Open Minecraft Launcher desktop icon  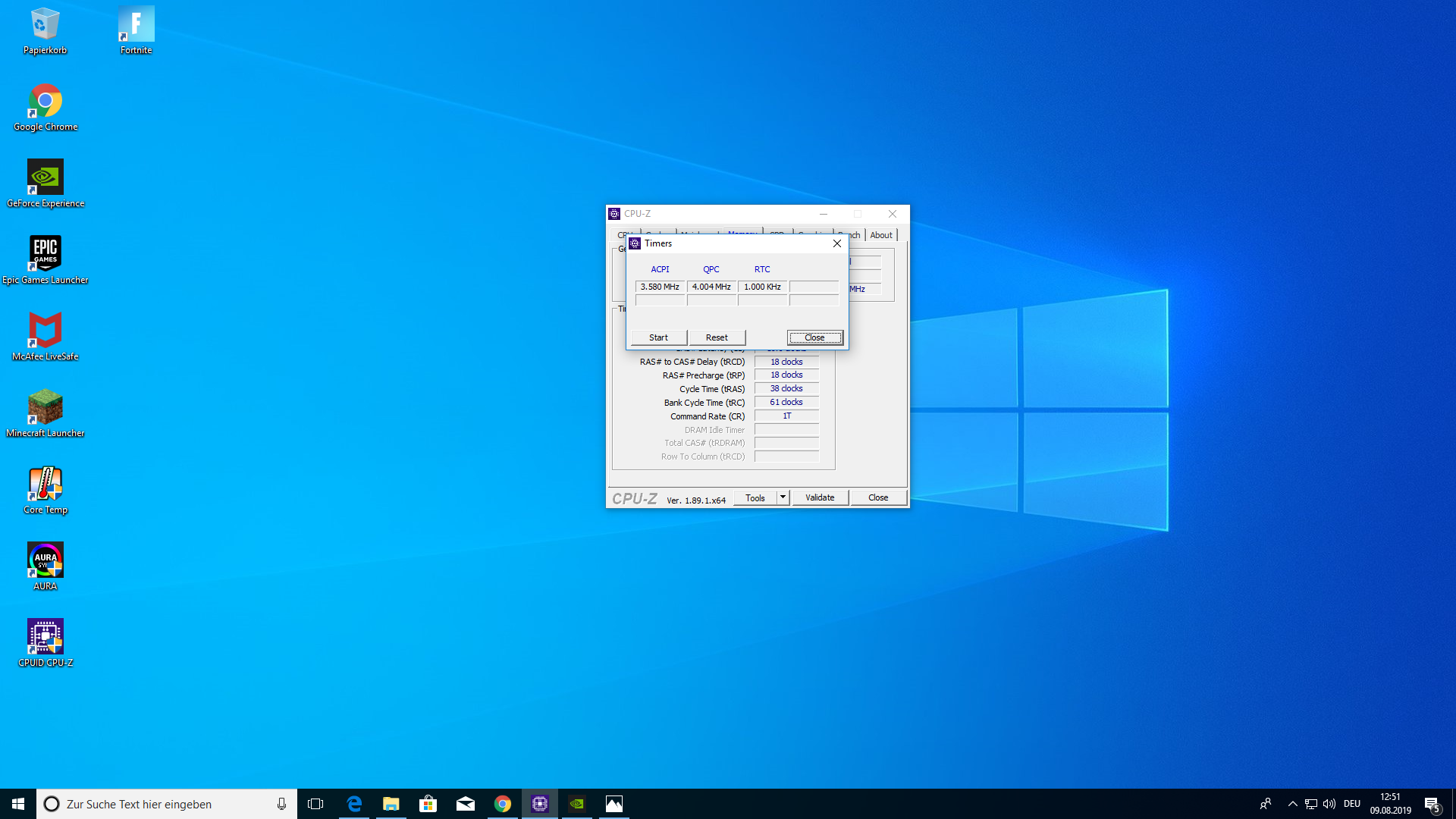tap(45, 409)
